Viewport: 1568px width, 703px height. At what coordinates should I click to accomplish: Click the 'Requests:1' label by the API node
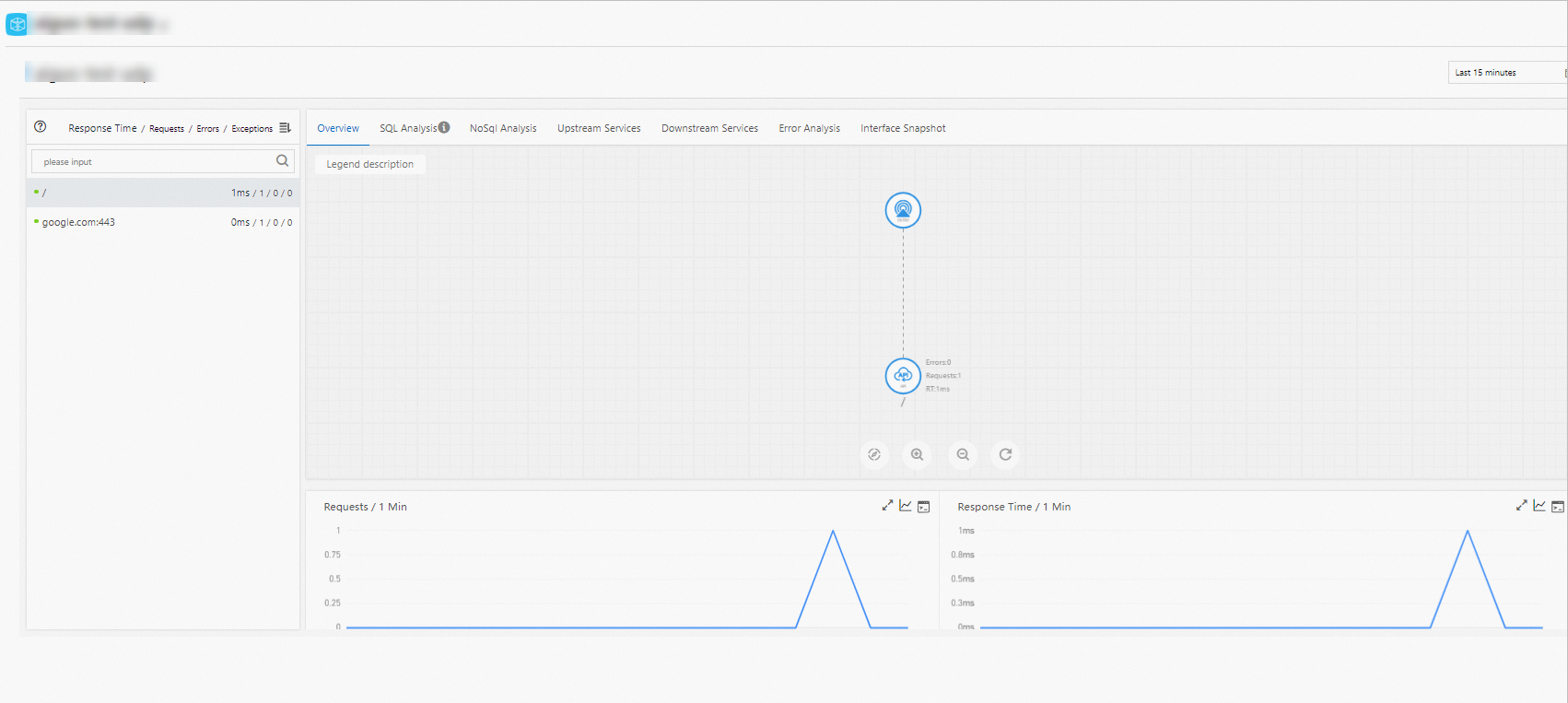click(943, 376)
